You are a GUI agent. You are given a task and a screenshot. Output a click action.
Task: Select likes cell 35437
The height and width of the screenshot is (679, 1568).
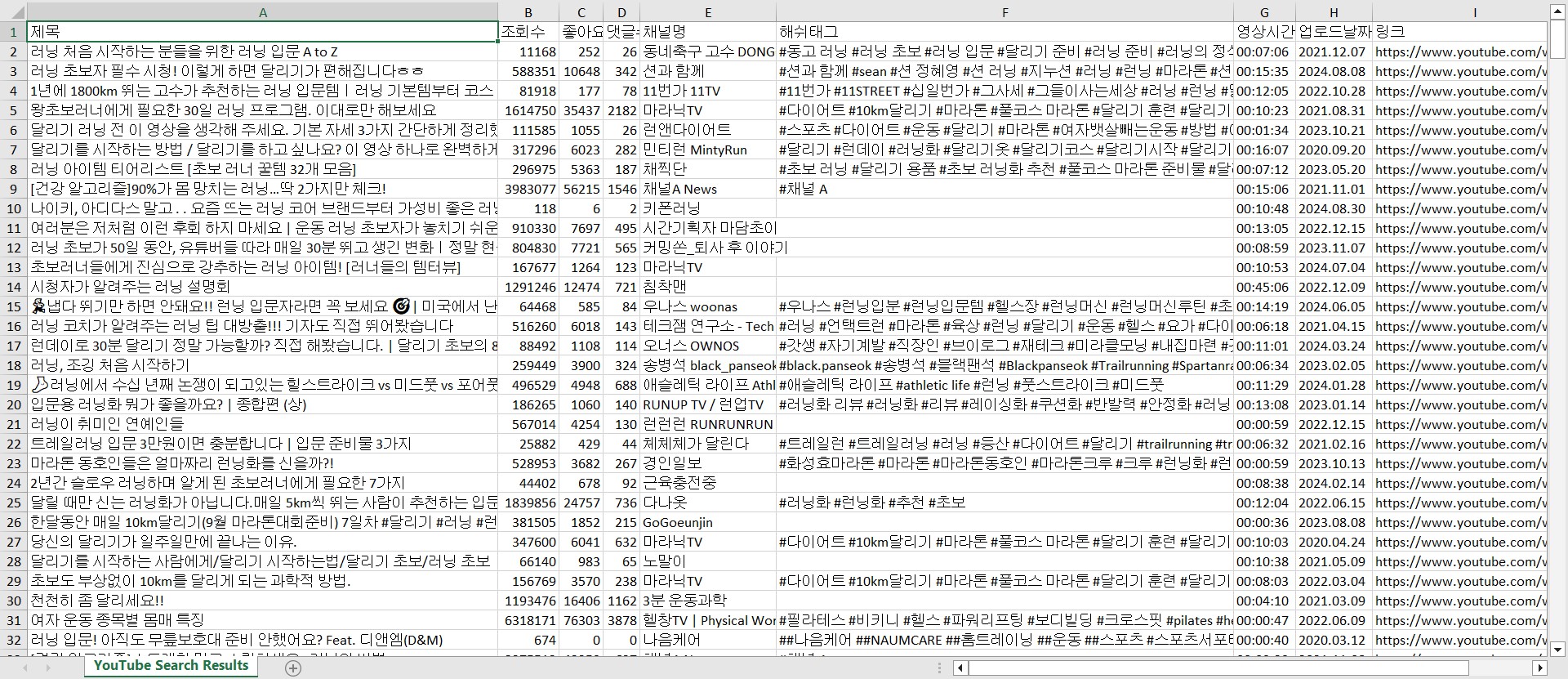coord(581,110)
